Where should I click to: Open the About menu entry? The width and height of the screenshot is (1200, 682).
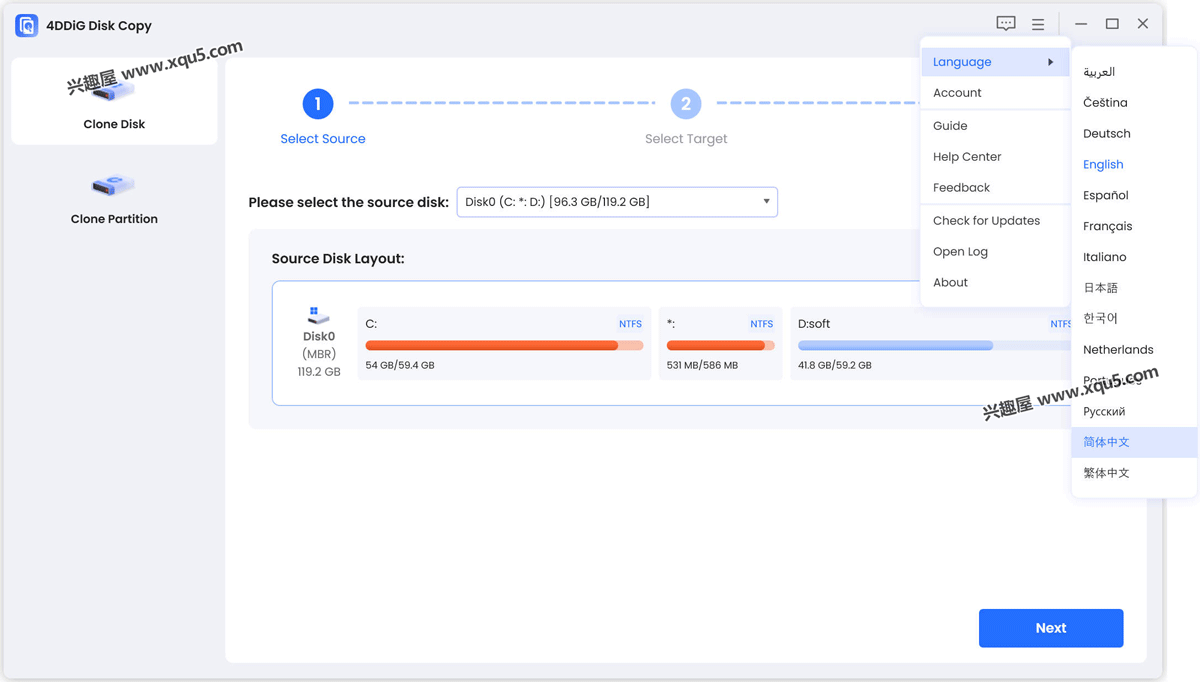coord(995,283)
